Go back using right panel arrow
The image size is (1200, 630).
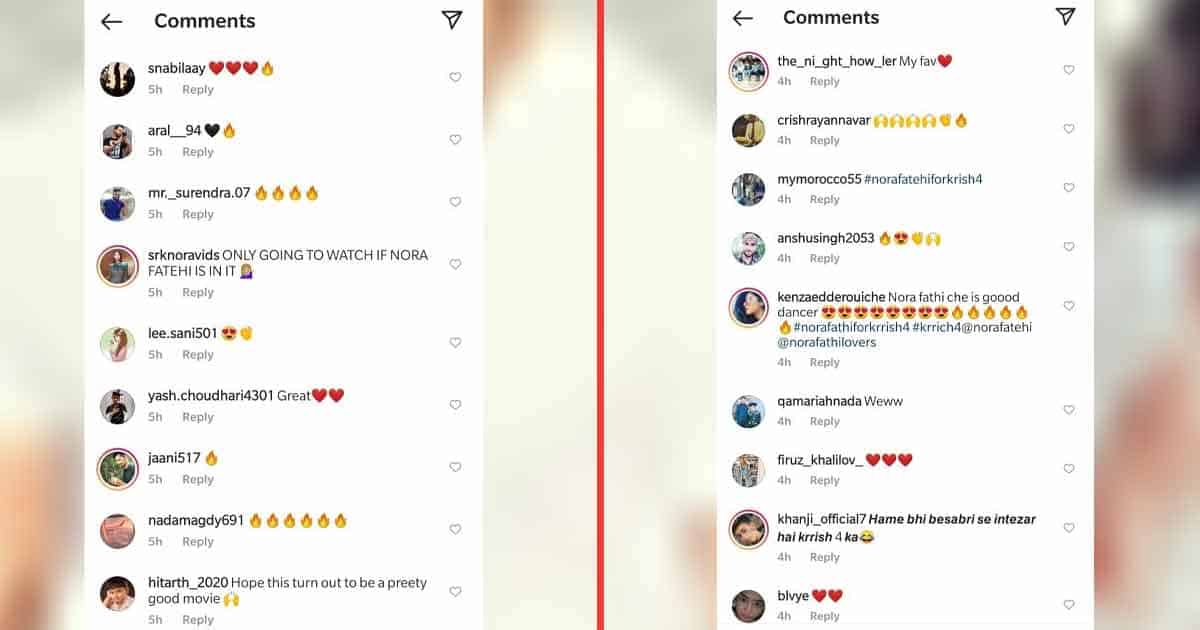[x=742, y=18]
